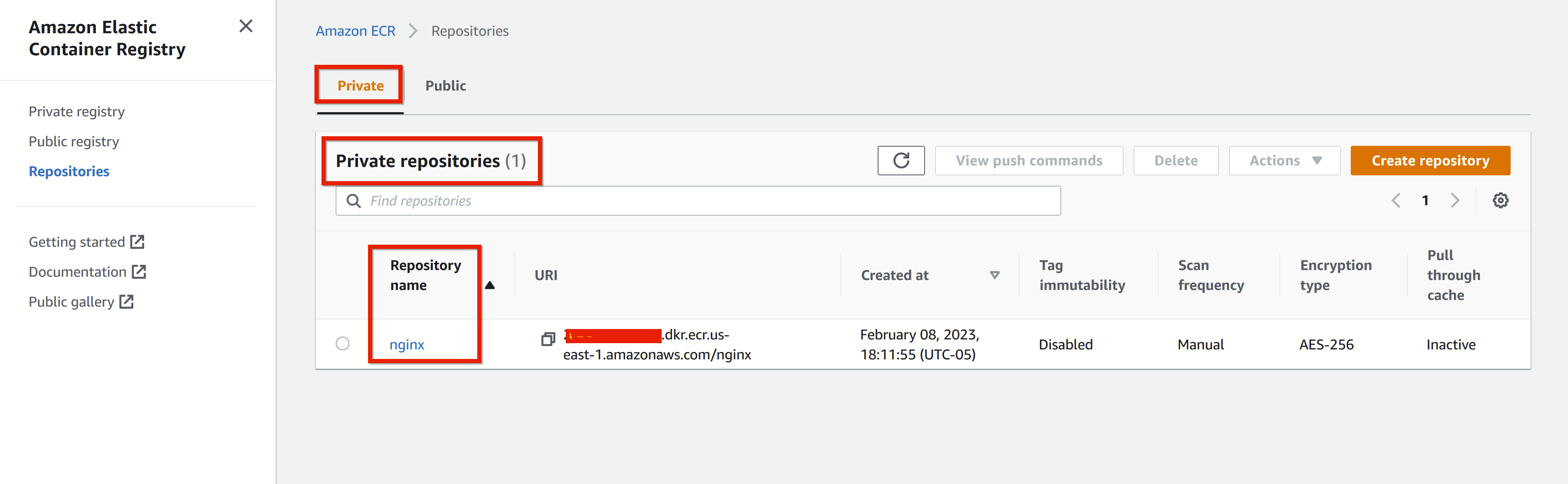Open Getting started external link

point(86,242)
